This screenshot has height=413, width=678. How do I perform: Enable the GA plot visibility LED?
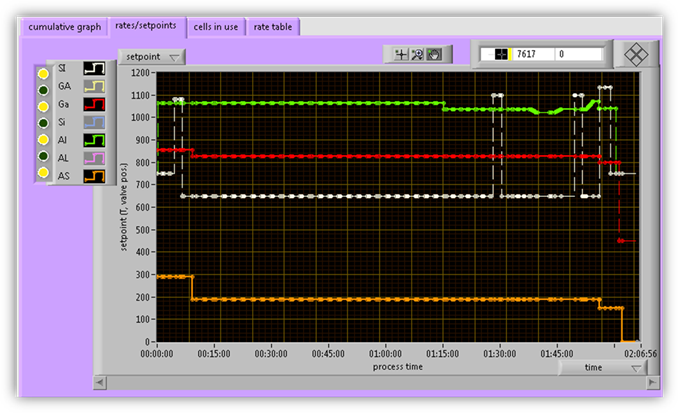(x=43, y=88)
